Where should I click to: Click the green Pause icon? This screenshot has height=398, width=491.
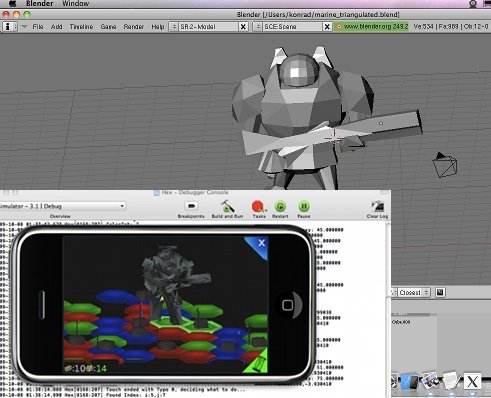coord(304,207)
